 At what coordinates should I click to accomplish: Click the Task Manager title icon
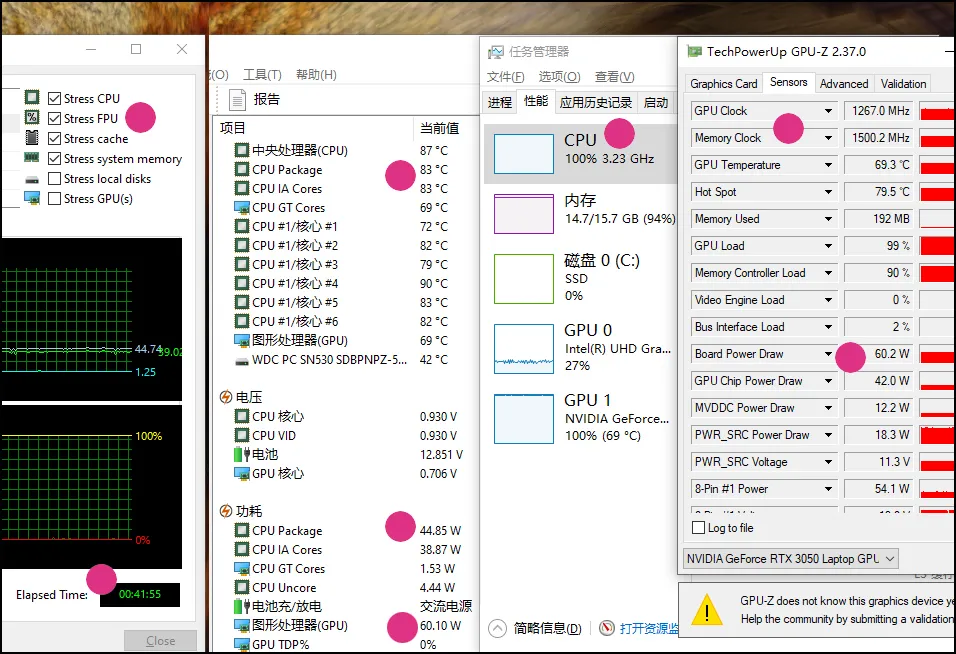(x=496, y=52)
